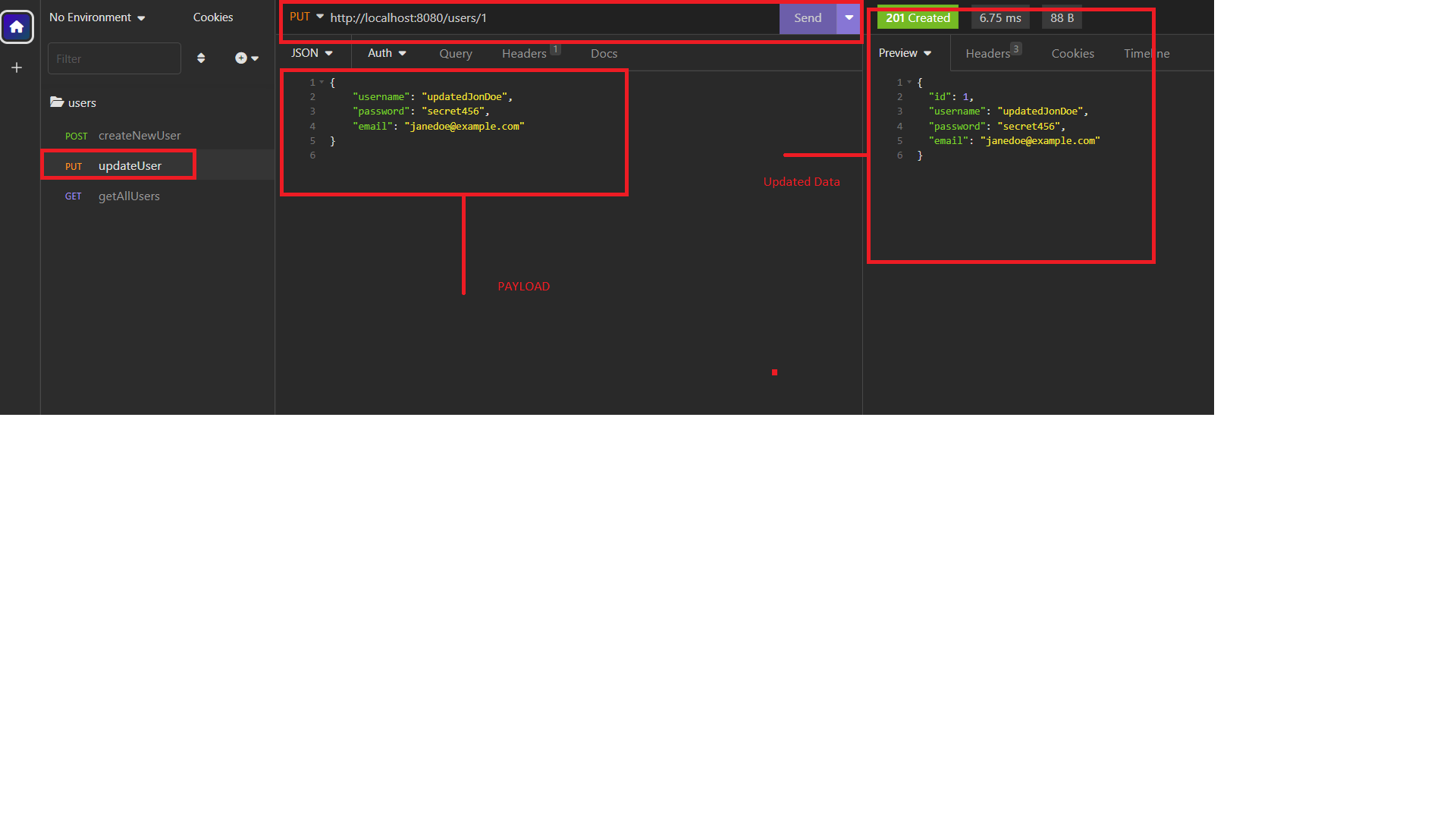The width and height of the screenshot is (1456, 819).
Task: Click the users folder icon
Action: point(57,102)
